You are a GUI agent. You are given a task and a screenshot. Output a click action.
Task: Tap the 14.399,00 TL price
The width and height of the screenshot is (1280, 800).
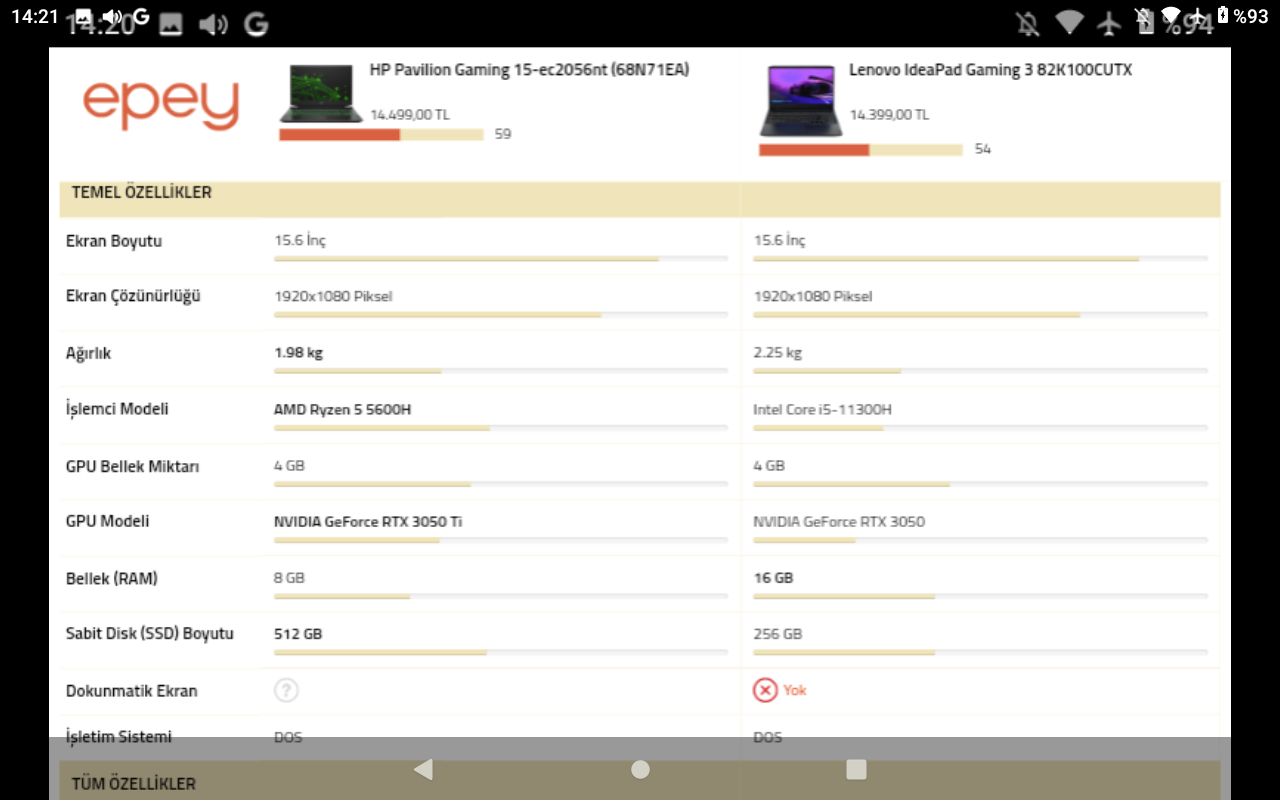click(x=889, y=115)
